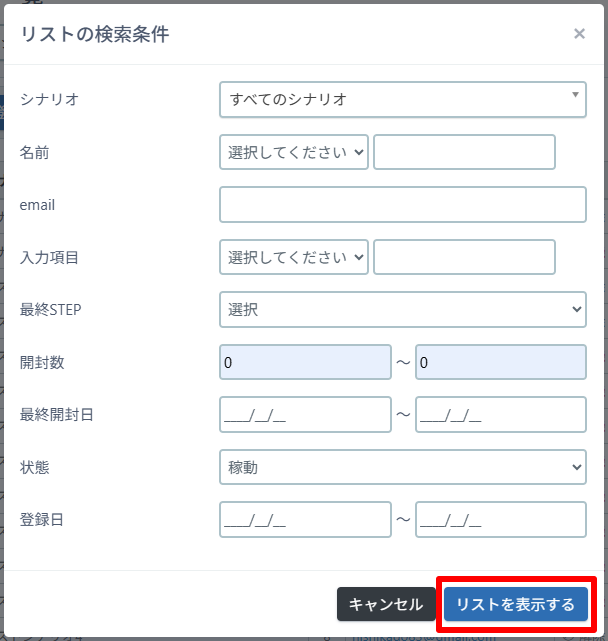
Task: Click the 開封数 minimum value field
Action: (305, 362)
